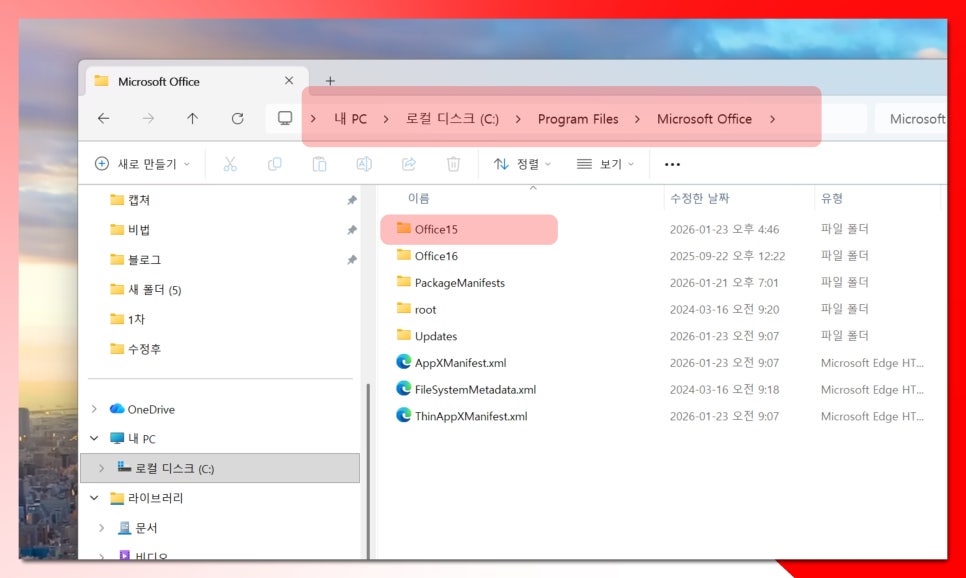Click Office16 date 2025-09-22 오후 12:22
Viewport: 966px width, 578px height.
[x=728, y=256]
